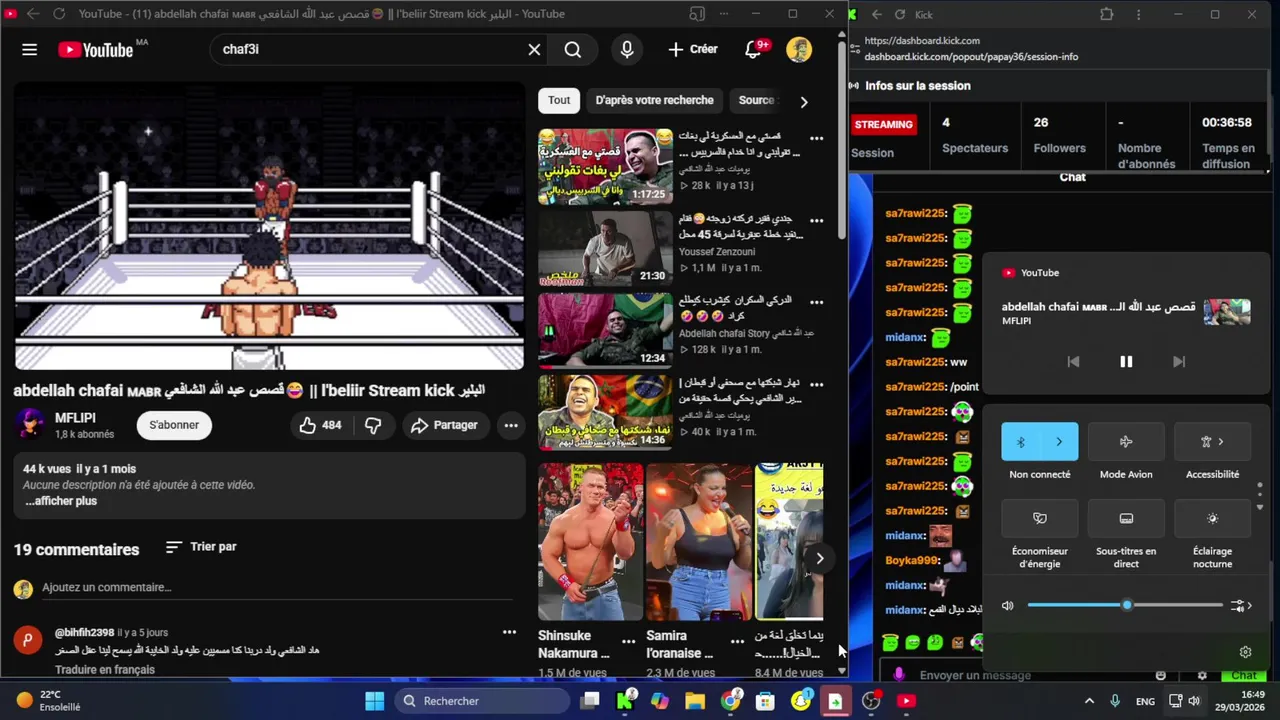
Task: Click S'abonner to MFLIPI
Action: click(174, 425)
